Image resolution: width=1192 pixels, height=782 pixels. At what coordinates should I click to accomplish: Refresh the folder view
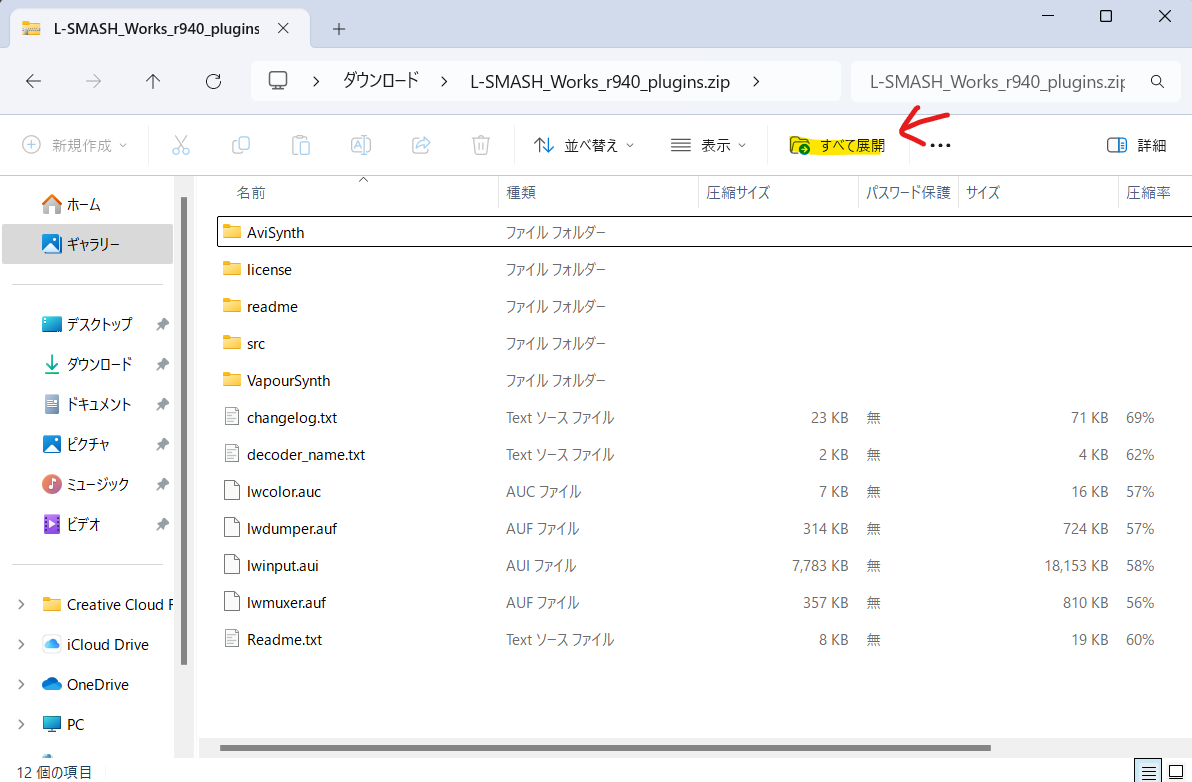pyautogui.click(x=214, y=81)
